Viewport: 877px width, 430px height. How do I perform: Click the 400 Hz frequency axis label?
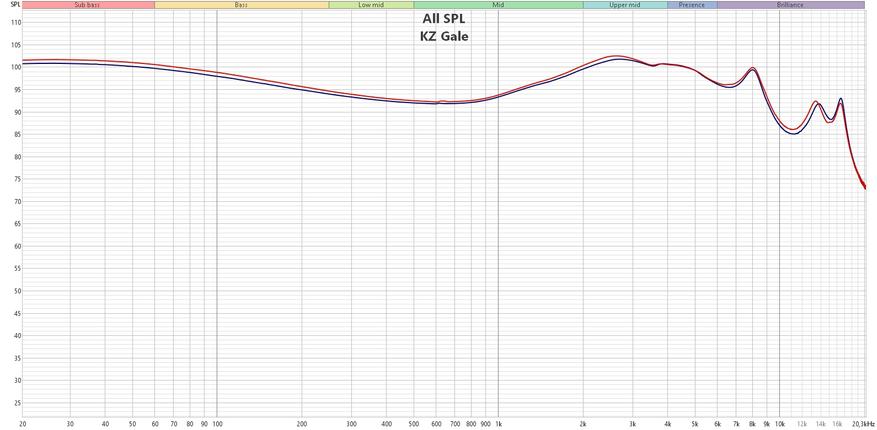click(x=387, y=424)
